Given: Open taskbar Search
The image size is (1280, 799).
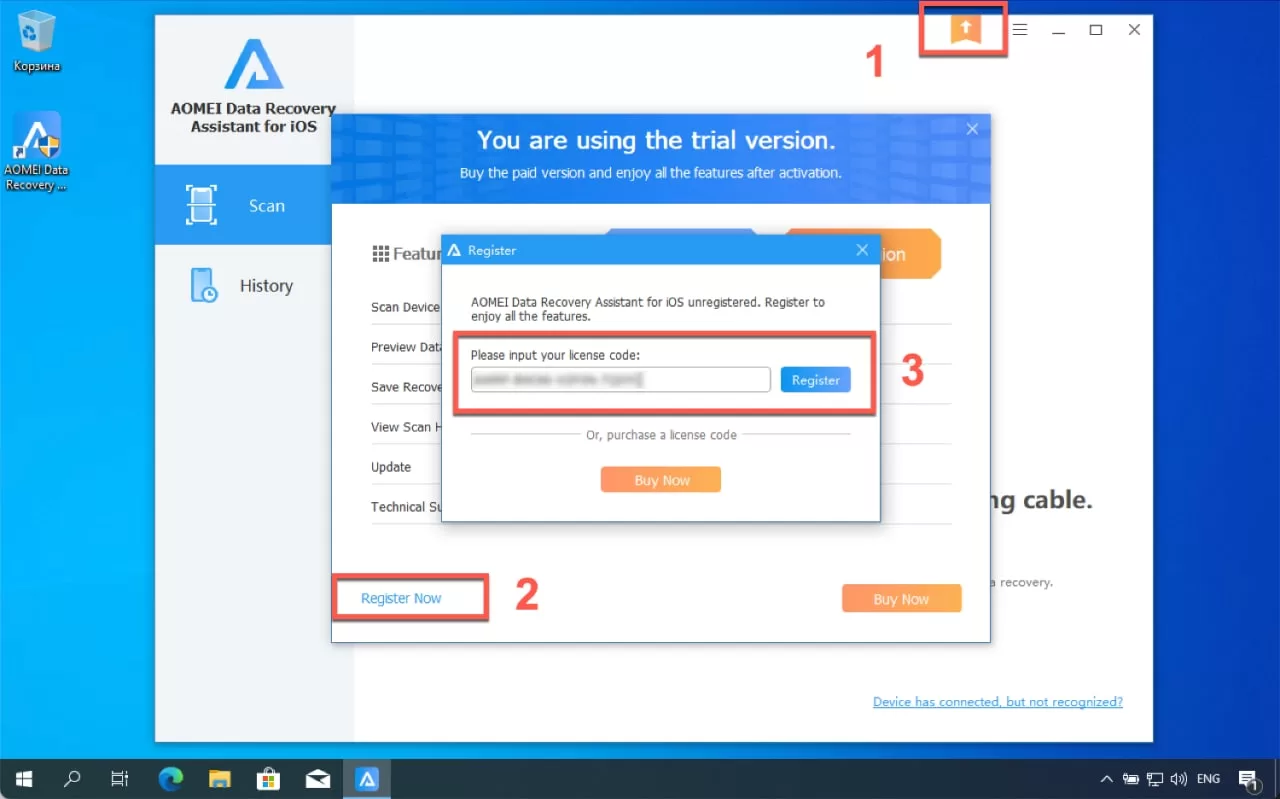Looking at the screenshot, I should [x=72, y=779].
